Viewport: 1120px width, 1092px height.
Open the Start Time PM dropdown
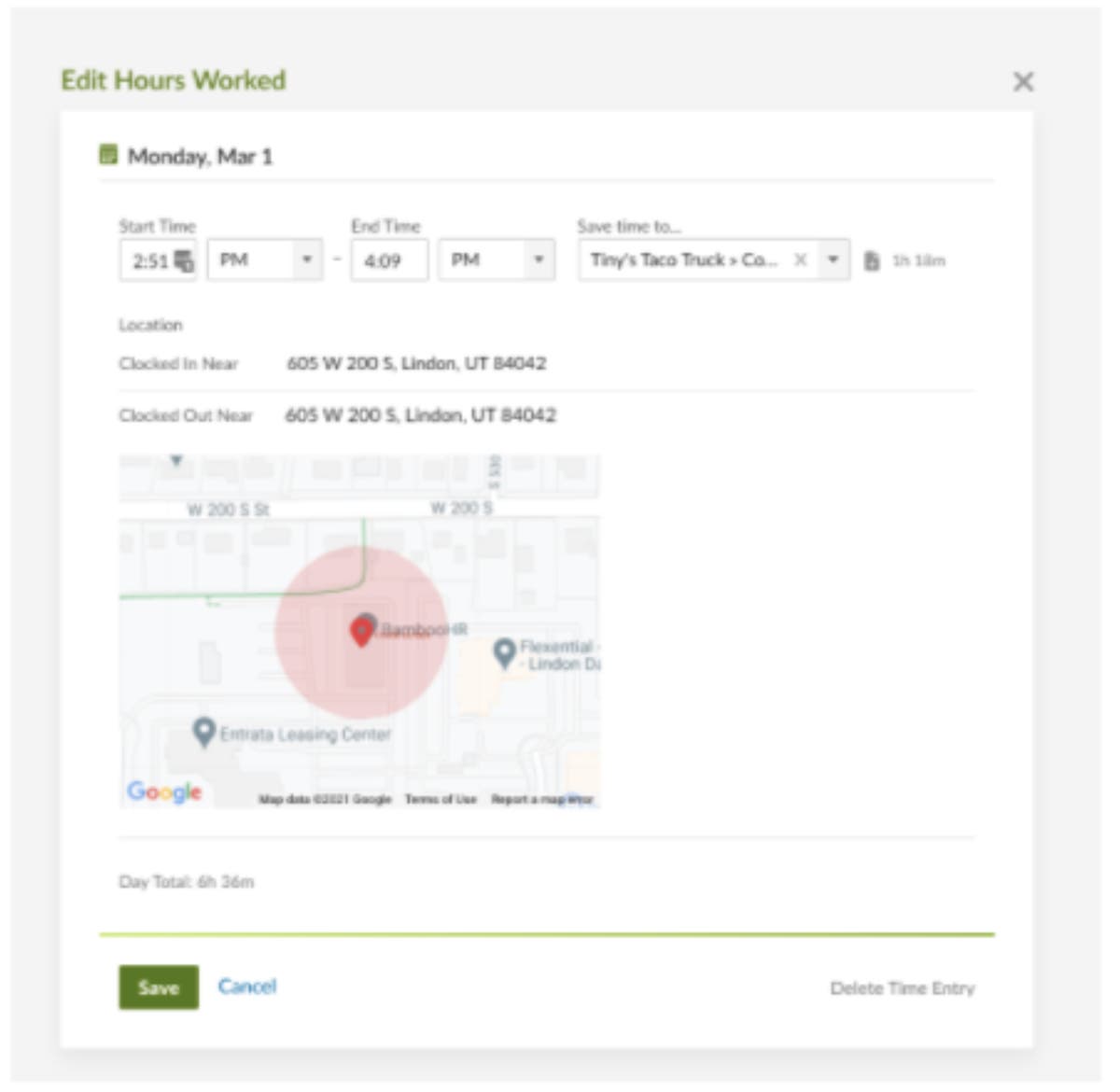pyautogui.click(x=307, y=259)
